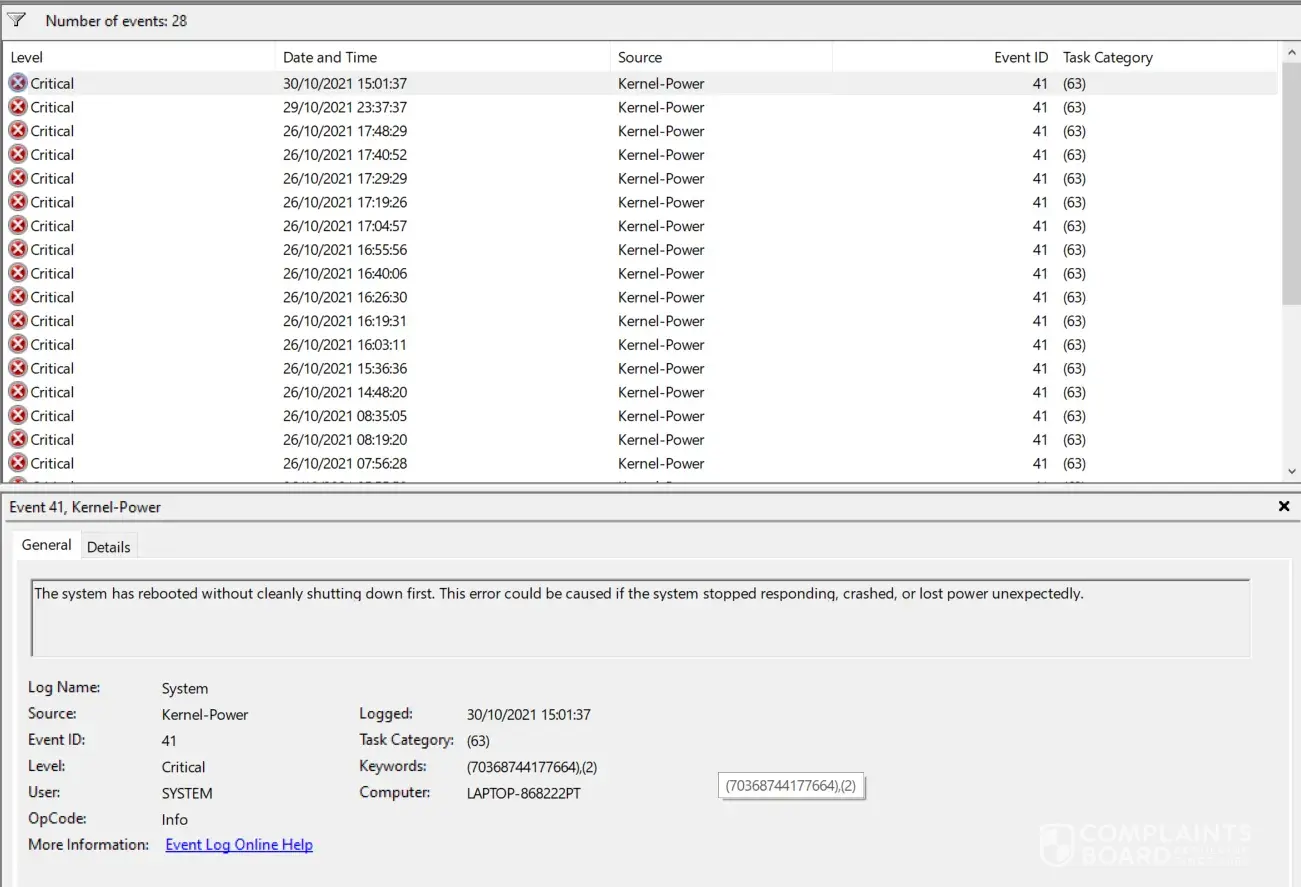
Task: Sort by the Event ID column header
Action: pyautogui.click(x=943, y=58)
